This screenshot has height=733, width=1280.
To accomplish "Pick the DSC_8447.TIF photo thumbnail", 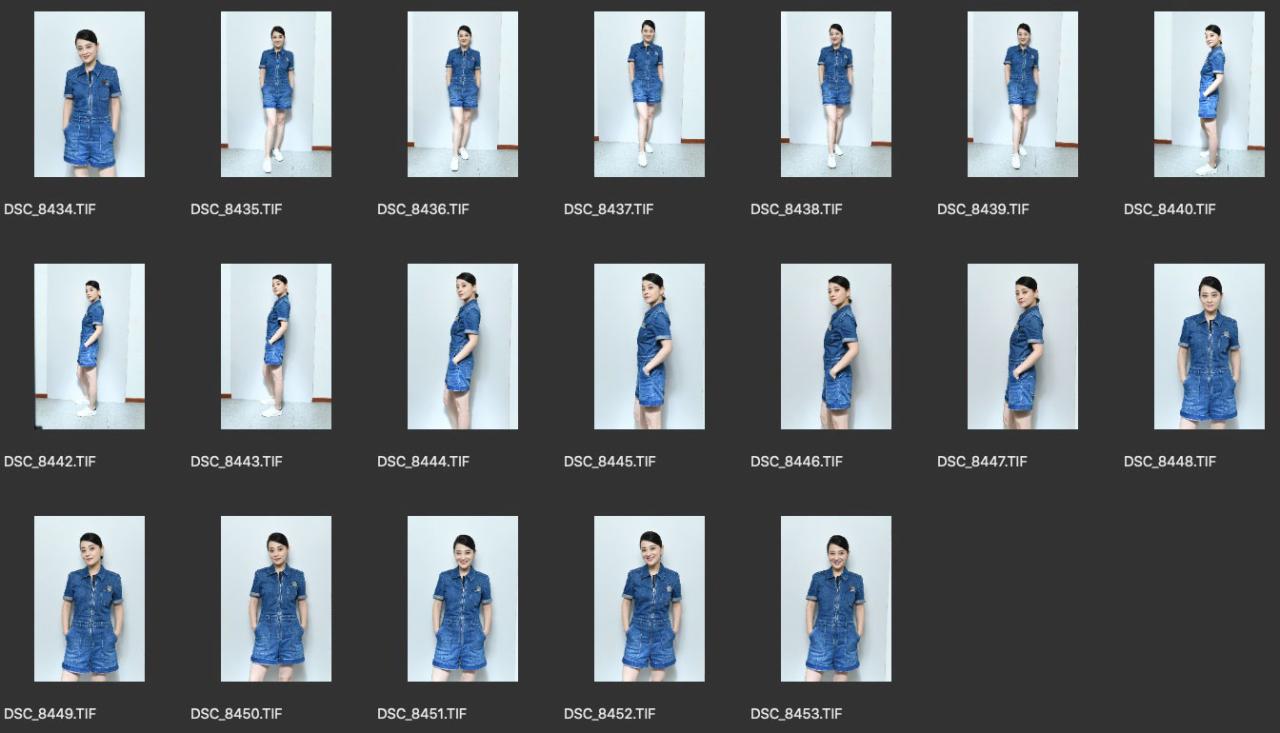I will click(x=1022, y=346).
